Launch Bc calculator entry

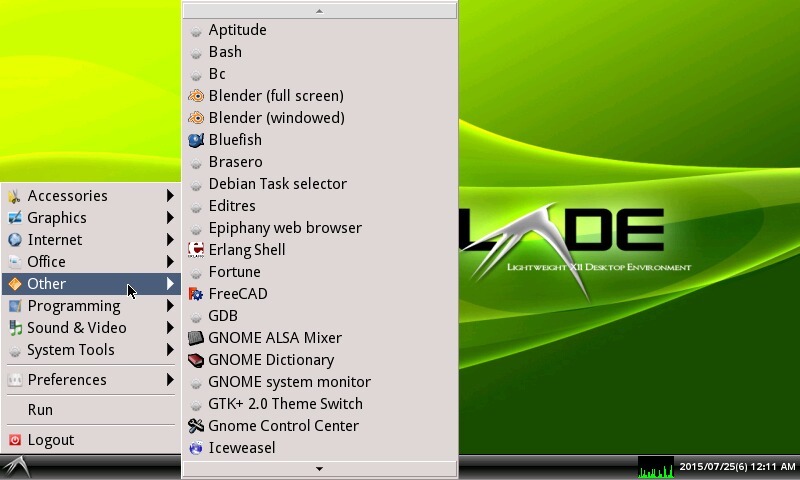click(x=319, y=74)
